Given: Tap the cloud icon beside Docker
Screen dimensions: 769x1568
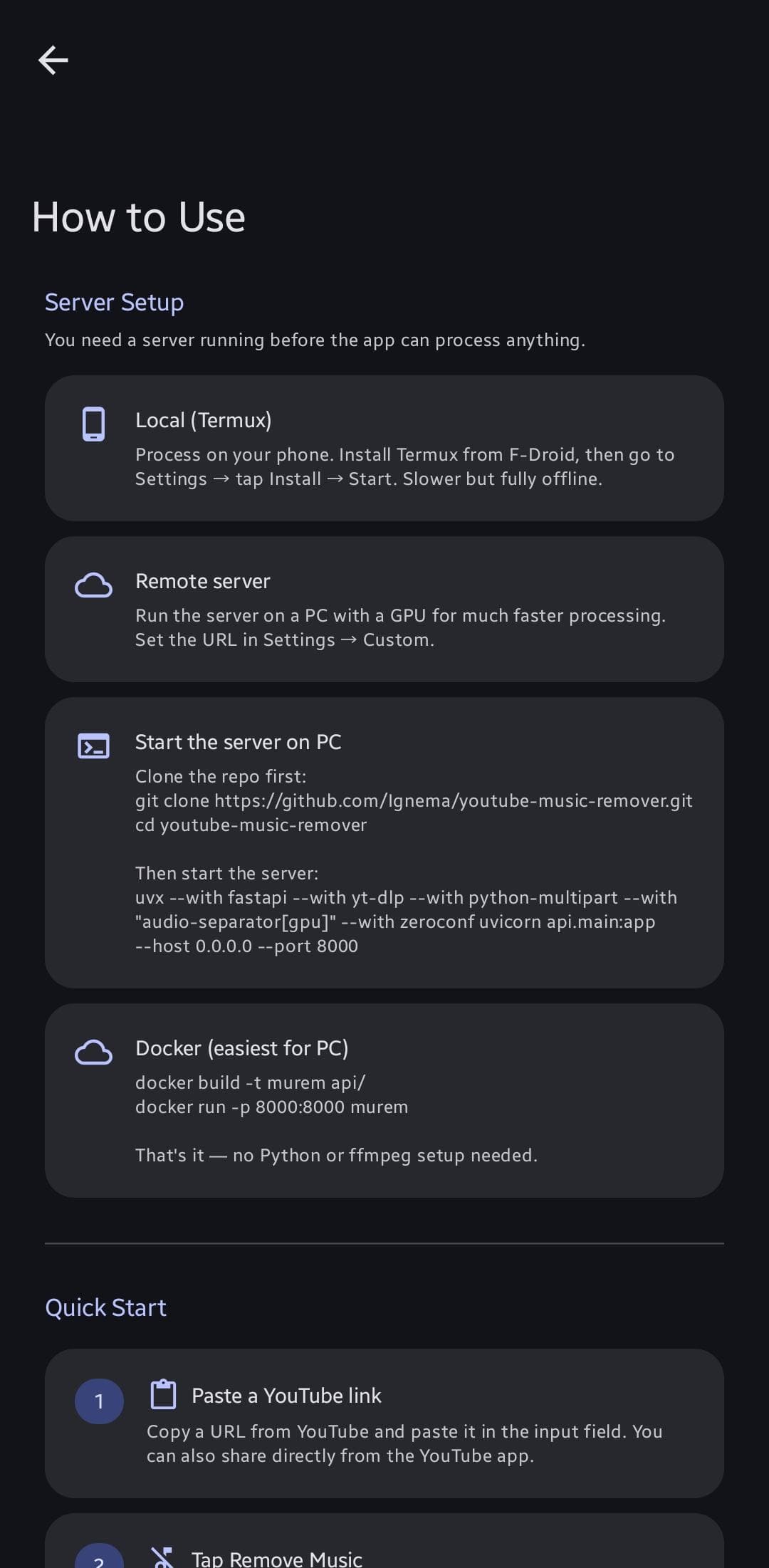Looking at the screenshot, I should [93, 1052].
